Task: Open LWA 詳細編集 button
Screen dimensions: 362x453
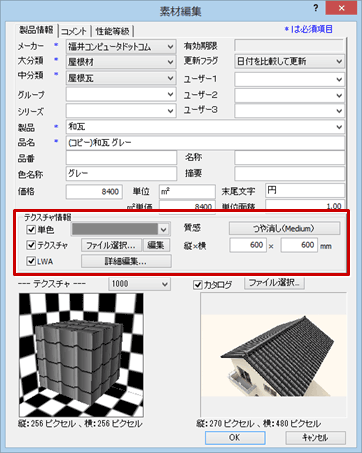Action: click(126, 261)
